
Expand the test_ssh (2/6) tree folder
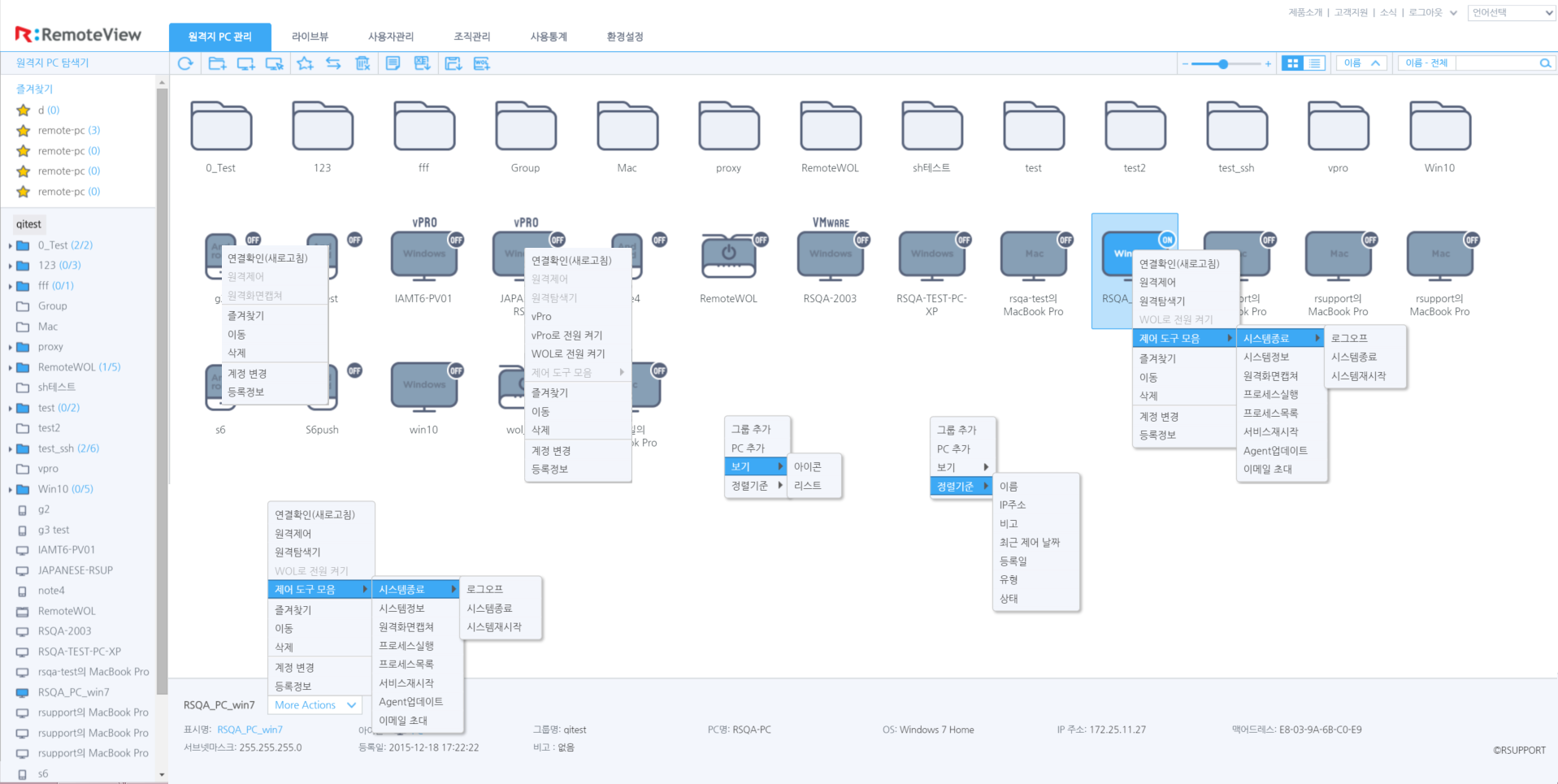click(10, 448)
